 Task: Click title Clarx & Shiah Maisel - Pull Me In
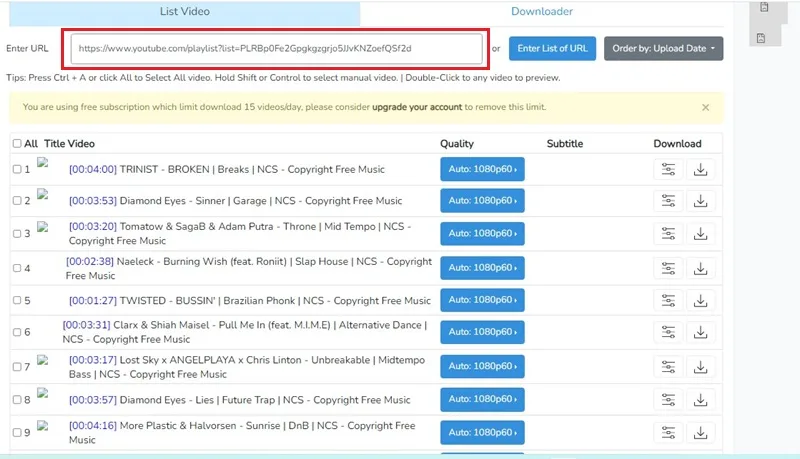coord(245,332)
